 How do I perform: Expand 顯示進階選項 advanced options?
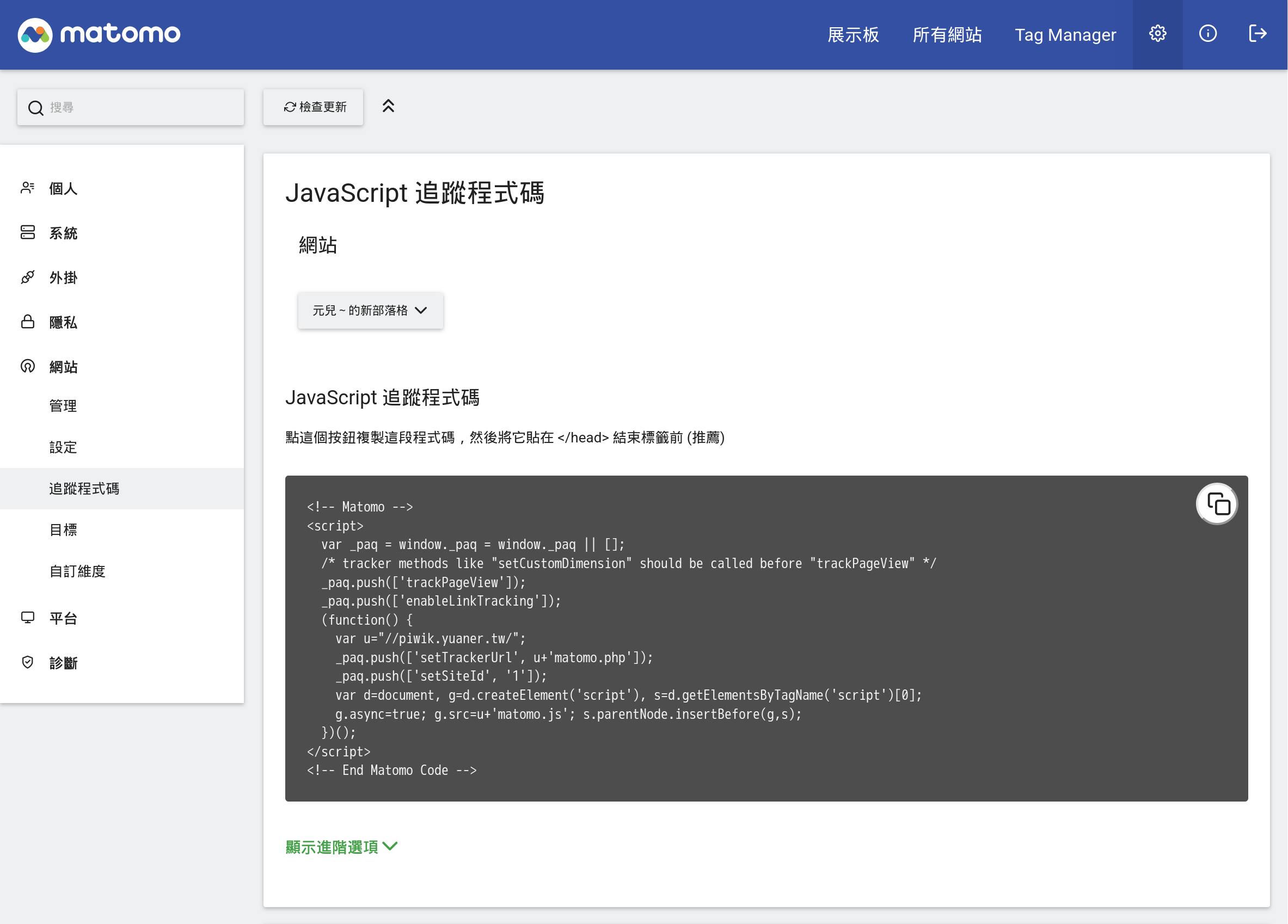[x=341, y=847]
